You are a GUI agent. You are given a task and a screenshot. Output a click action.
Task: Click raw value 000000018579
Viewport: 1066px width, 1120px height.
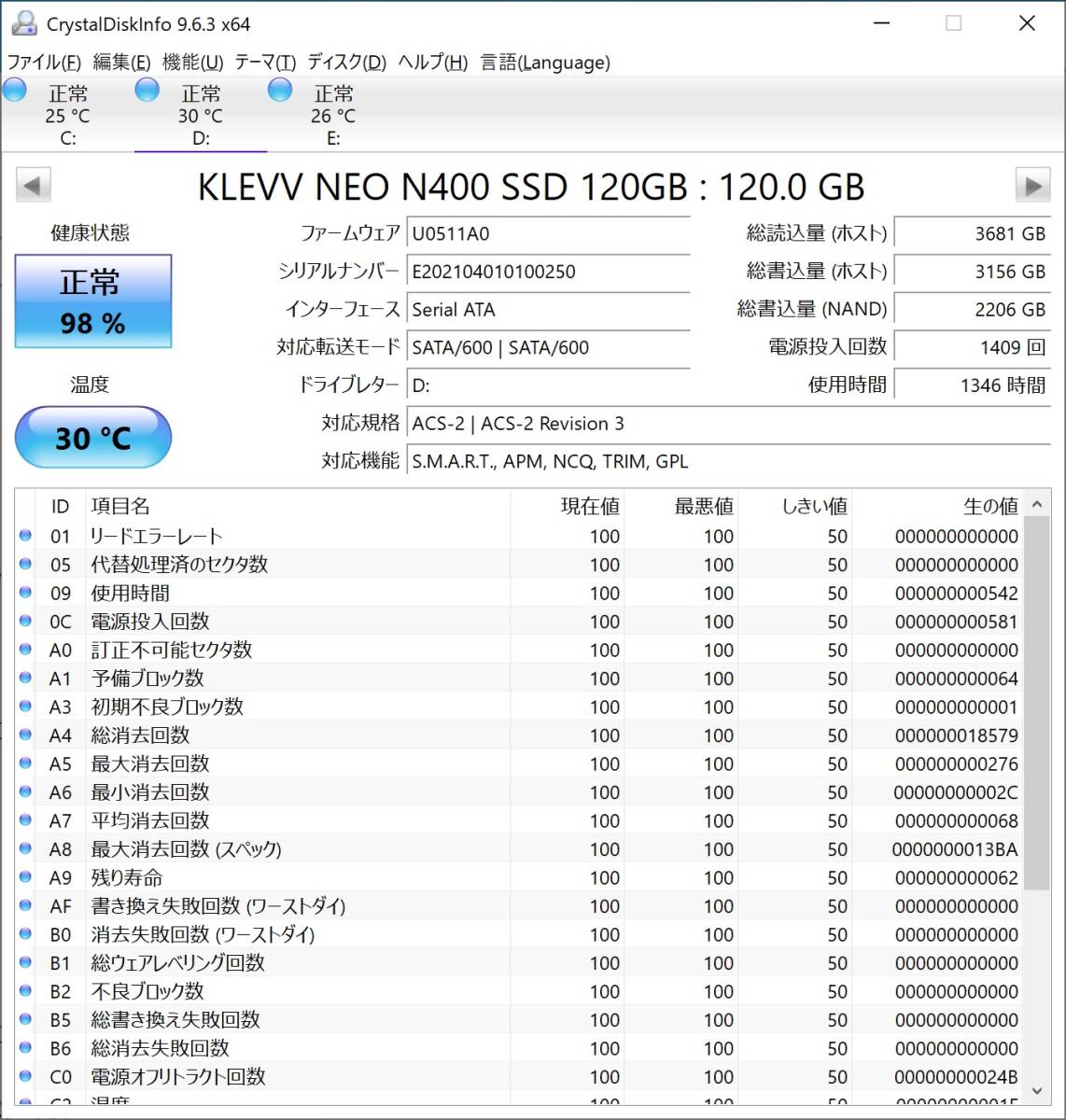click(x=957, y=735)
